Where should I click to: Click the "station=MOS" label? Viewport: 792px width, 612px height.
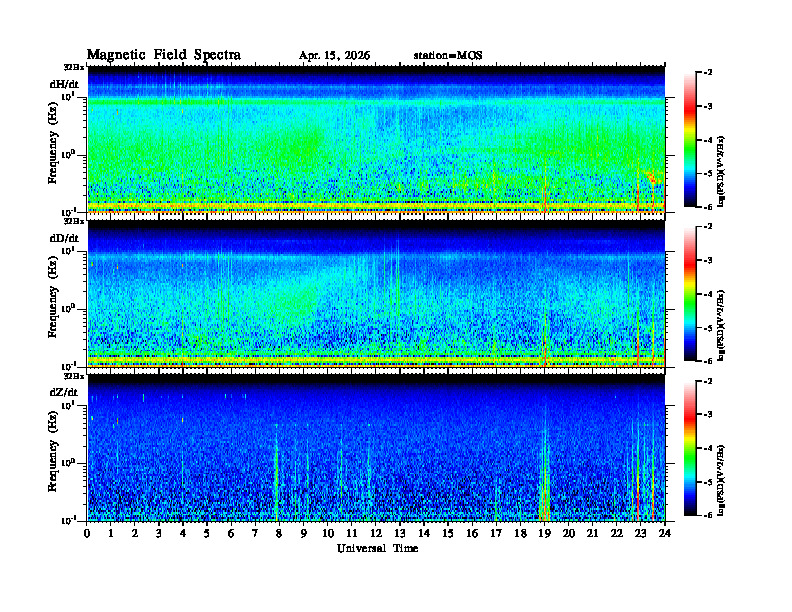448,56
